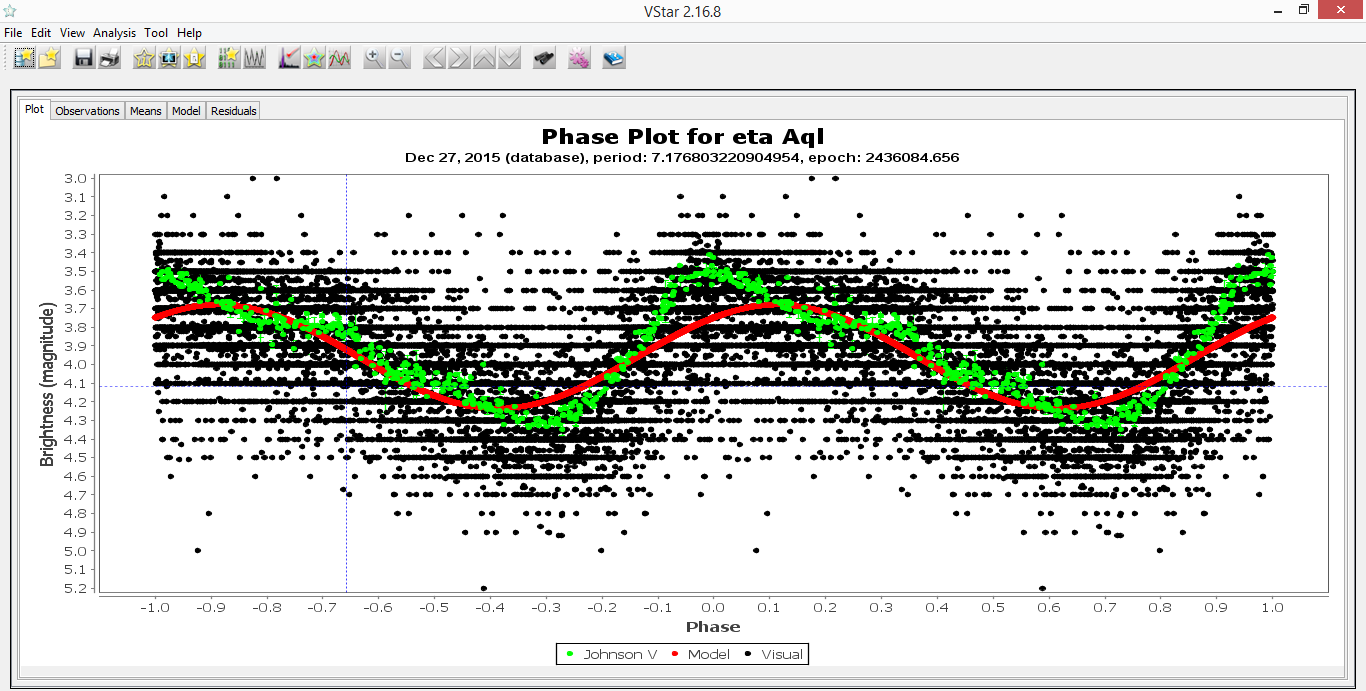Image resolution: width=1366 pixels, height=691 pixels.
Task: Click the binoculars search icon
Action: coord(544,58)
